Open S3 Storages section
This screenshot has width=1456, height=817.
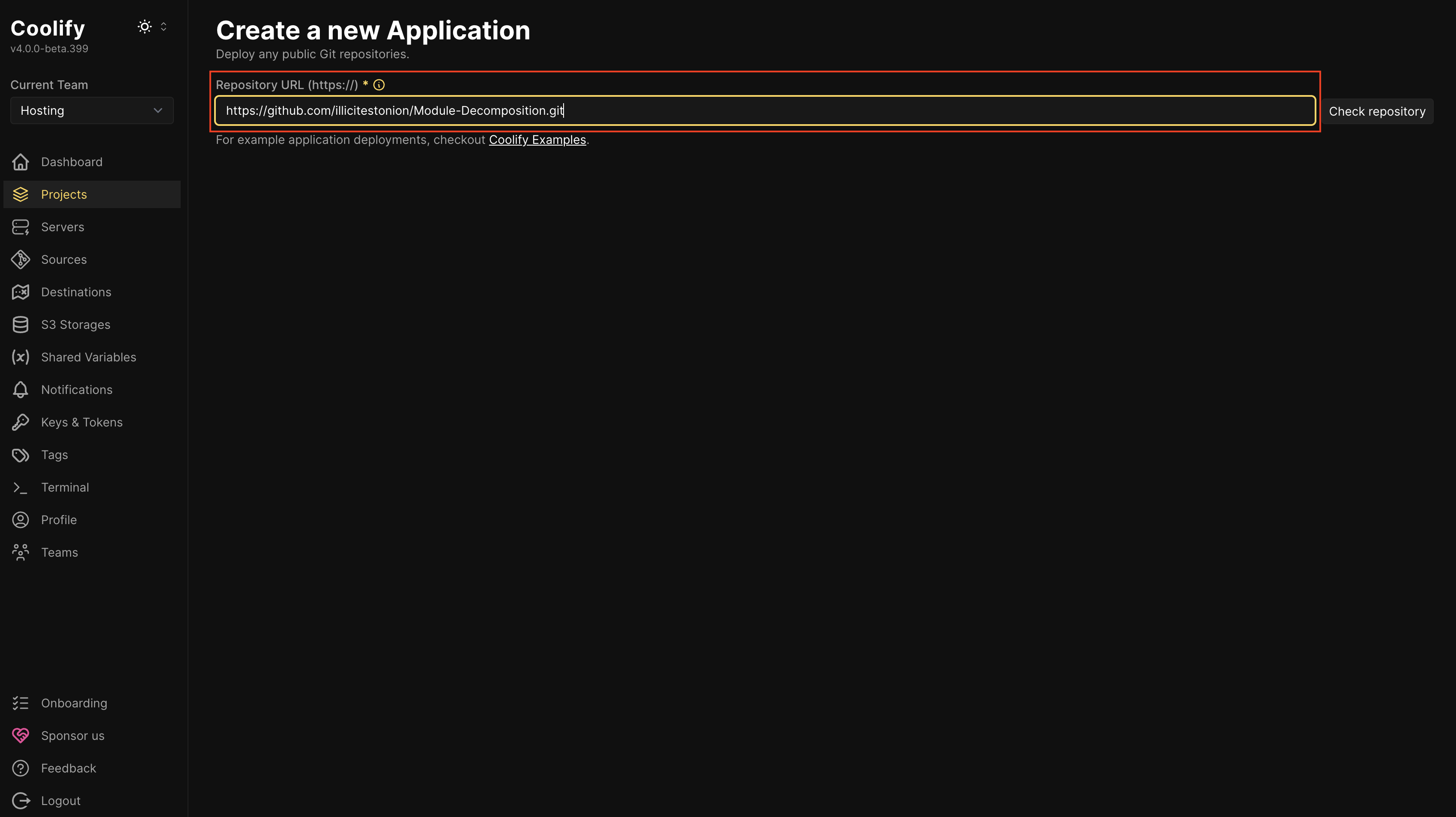[x=76, y=324]
